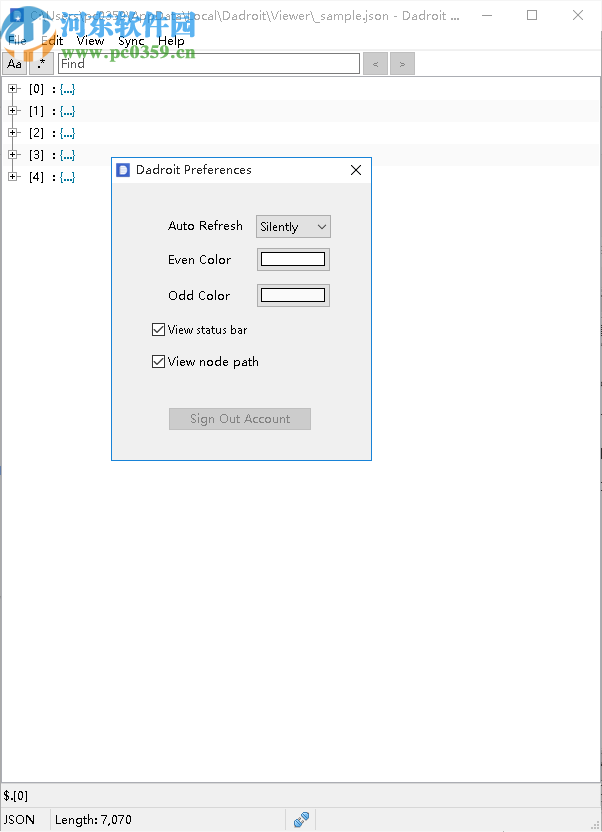Minimize the Dadroit main window
Viewport: 602px width, 832px height.
pyautogui.click(x=487, y=15)
